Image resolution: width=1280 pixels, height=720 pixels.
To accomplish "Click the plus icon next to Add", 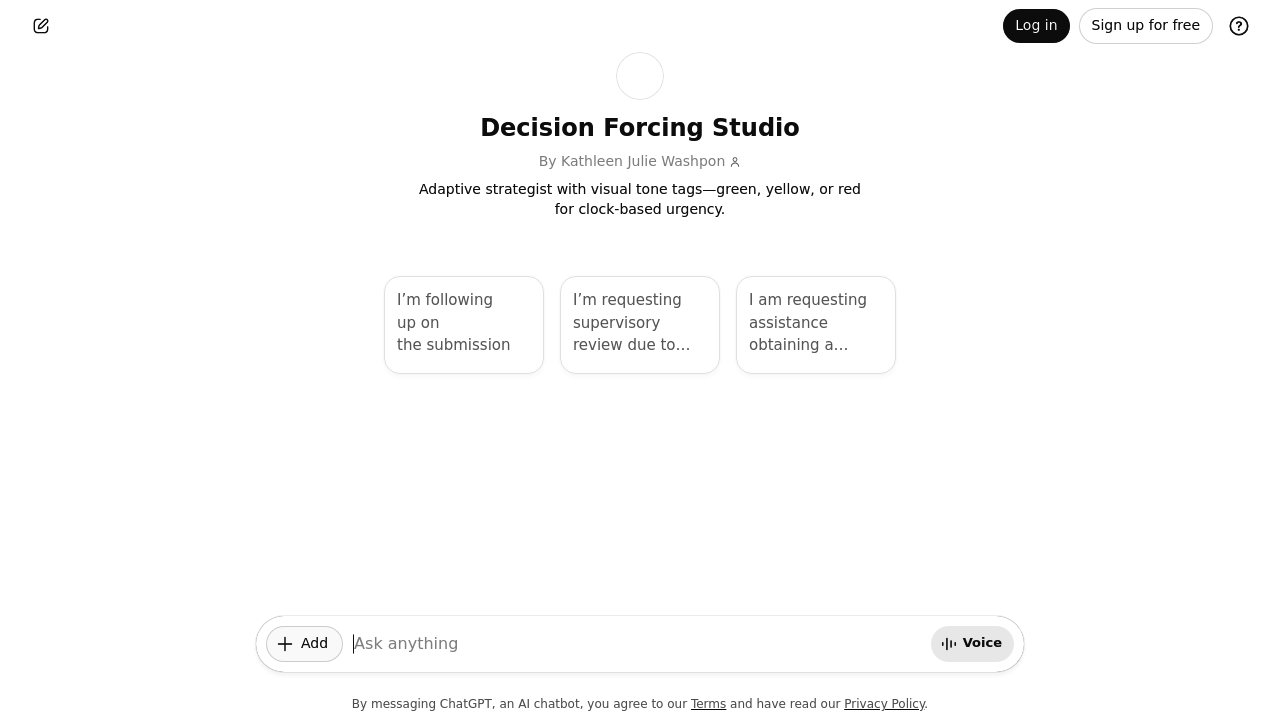I will click(x=285, y=643).
